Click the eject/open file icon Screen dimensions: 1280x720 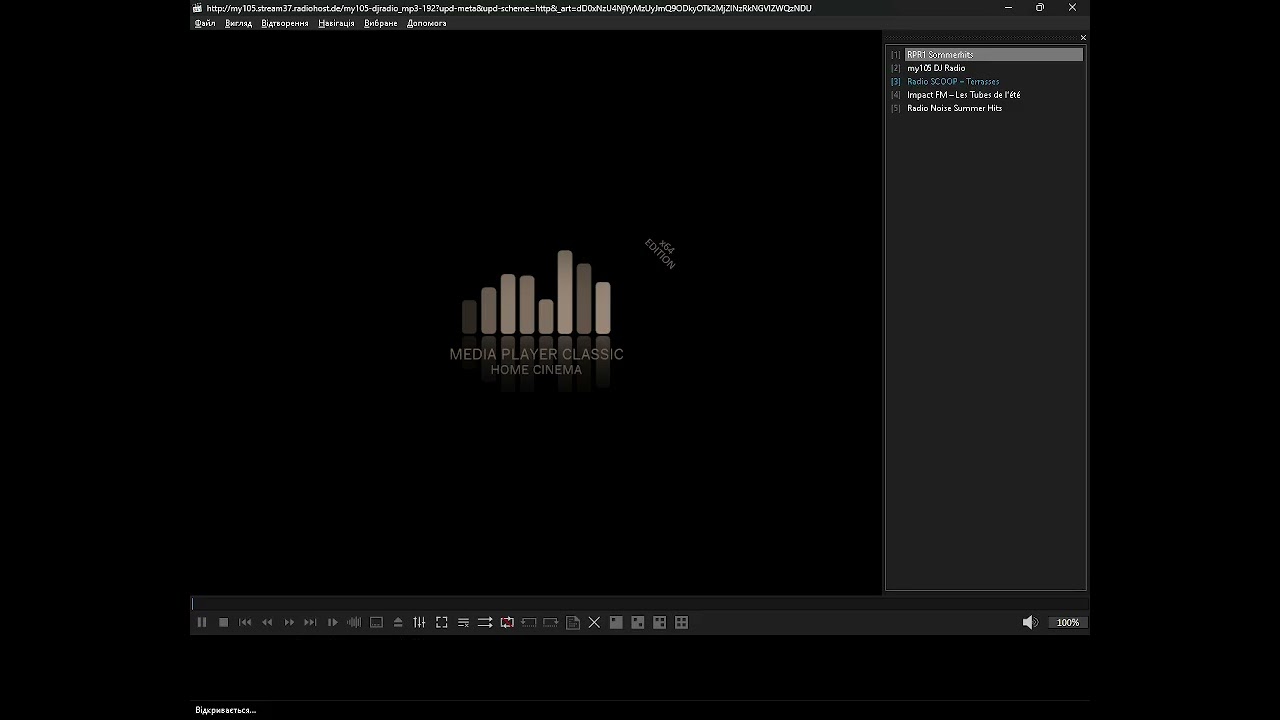tap(398, 622)
